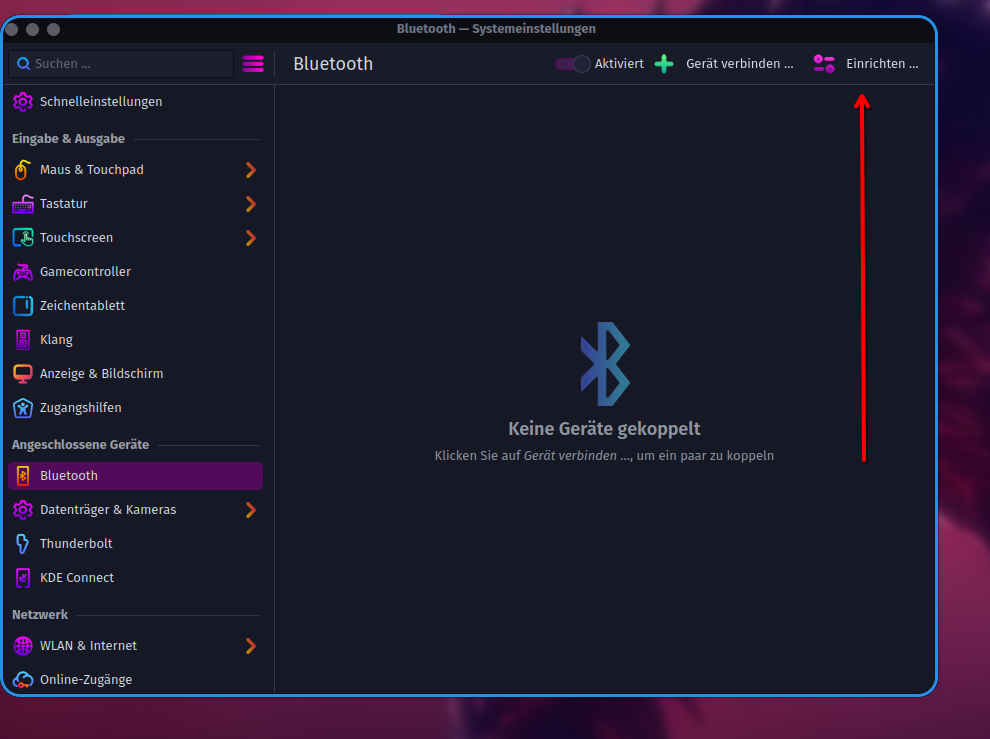Viewport: 990px width, 739px height.
Task: Click into the Suchen search field
Action: click(121, 64)
